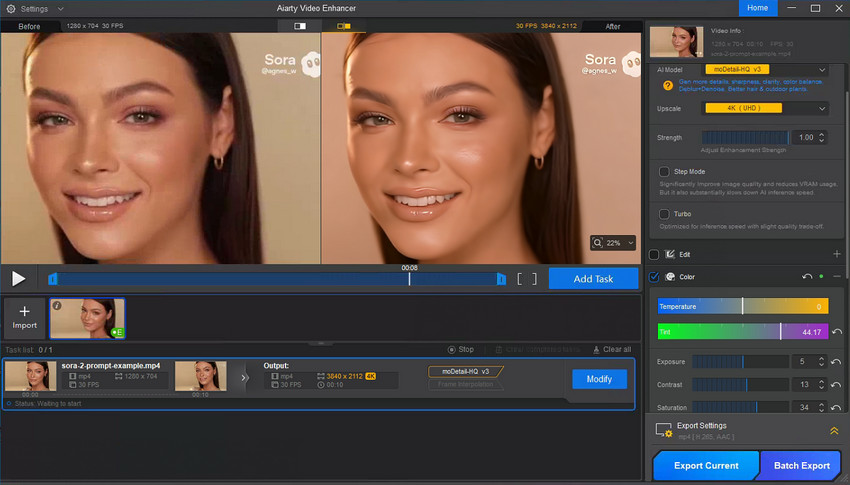Change the Contrast value stepper
The height and width of the screenshot is (485, 850).
point(821,385)
